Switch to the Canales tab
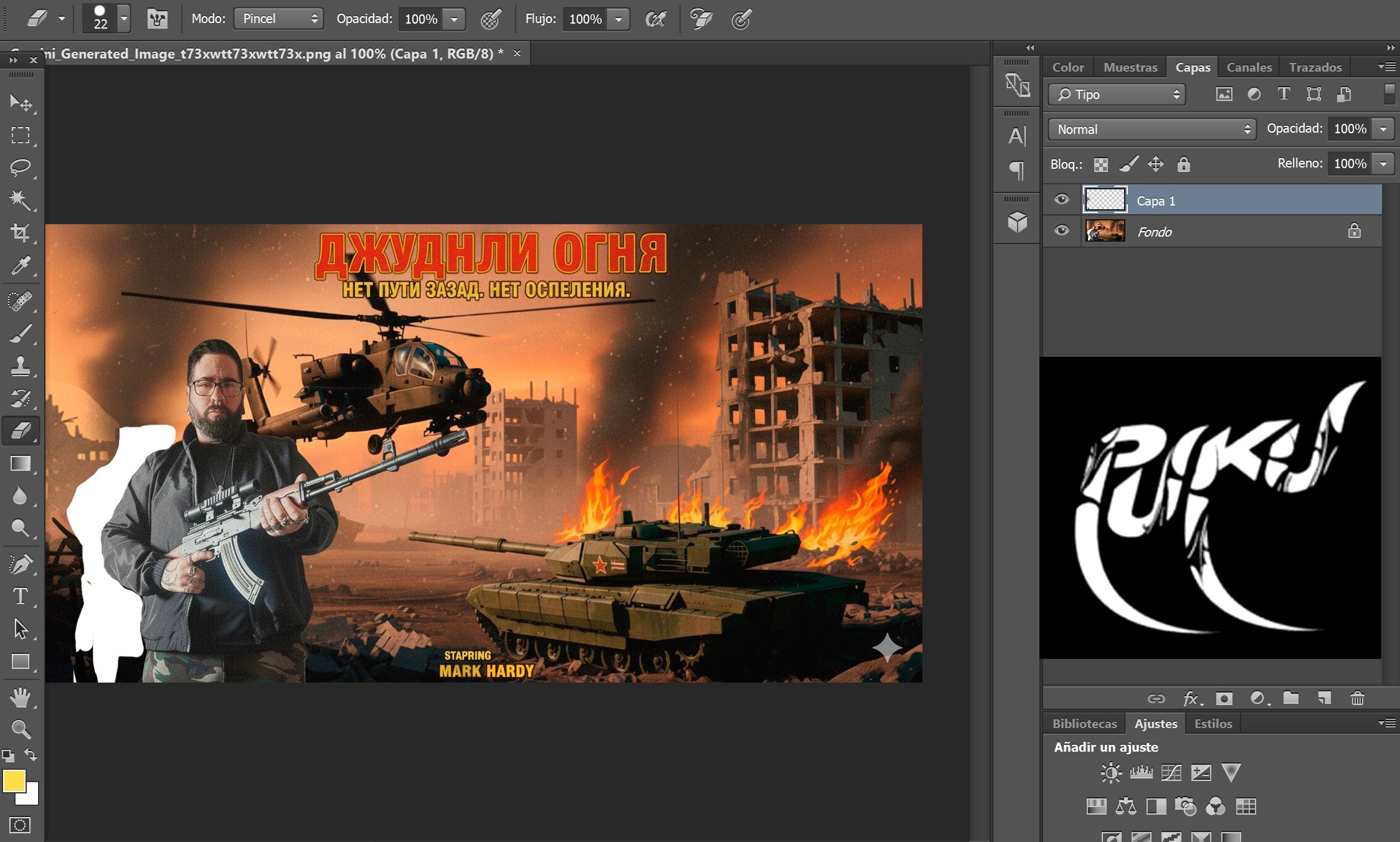Image resolution: width=1400 pixels, height=842 pixels. (1249, 67)
